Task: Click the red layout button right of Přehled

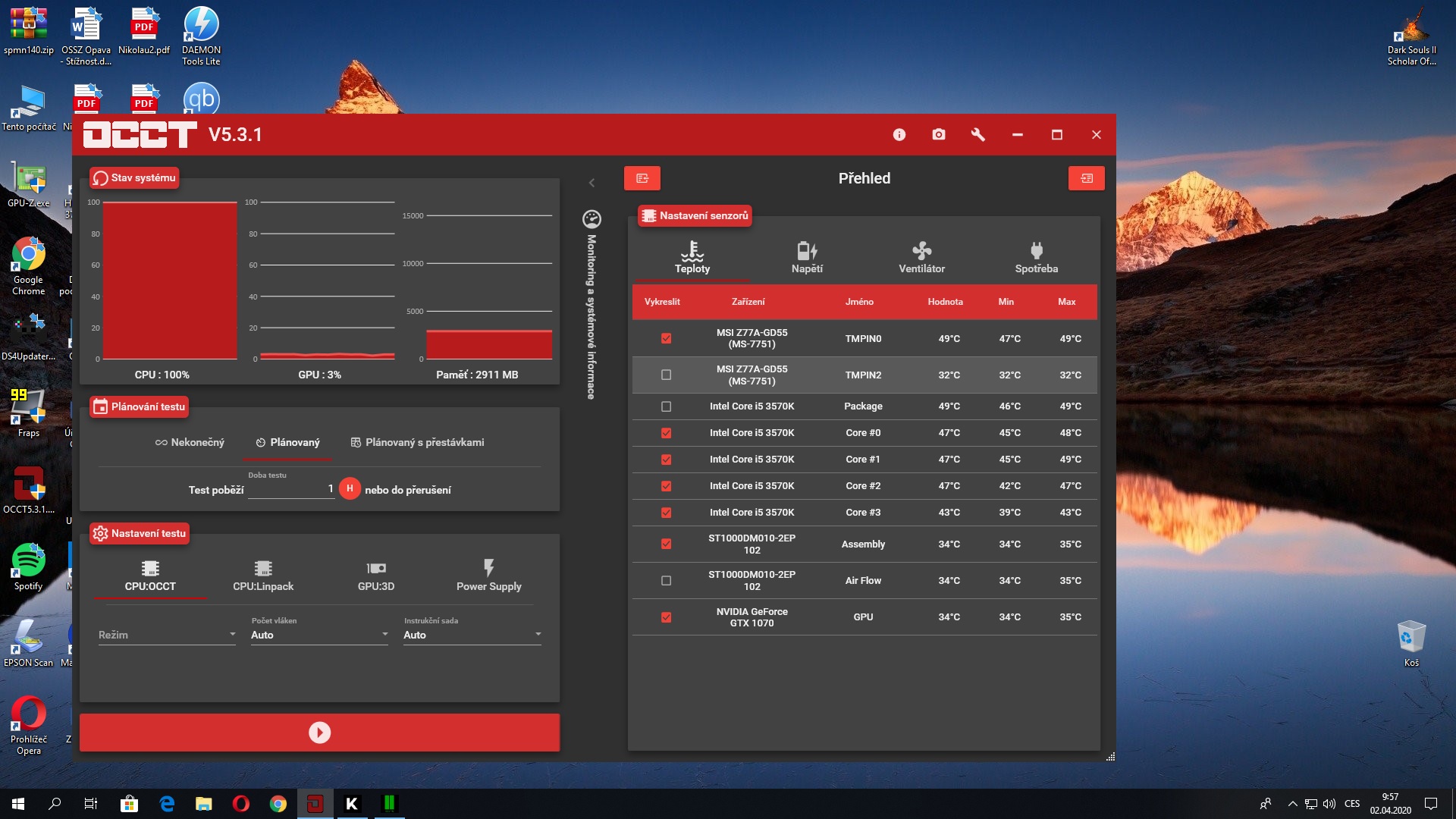Action: point(1086,178)
